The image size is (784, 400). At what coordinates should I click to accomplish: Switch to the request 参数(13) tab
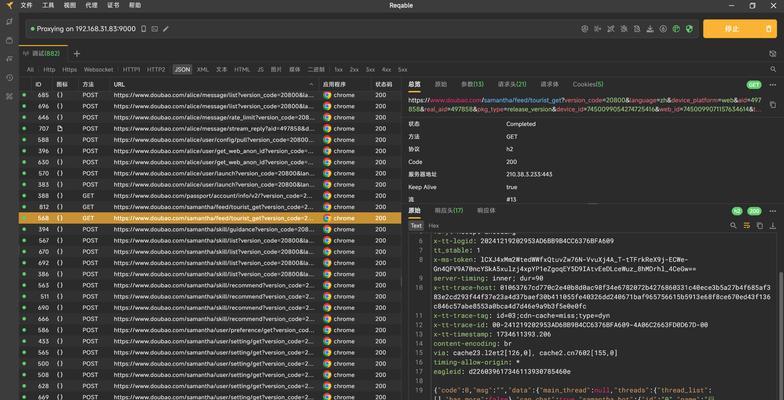472,84
